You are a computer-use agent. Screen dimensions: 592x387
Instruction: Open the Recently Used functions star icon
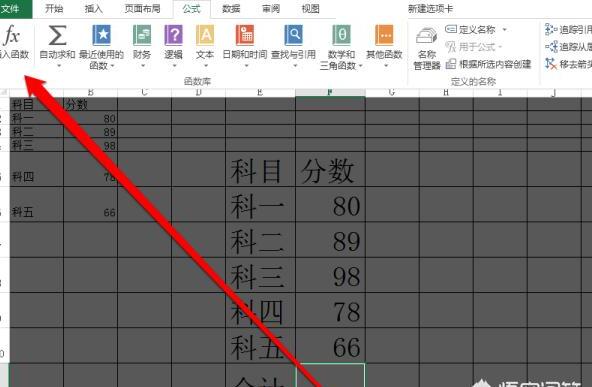[102, 35]
